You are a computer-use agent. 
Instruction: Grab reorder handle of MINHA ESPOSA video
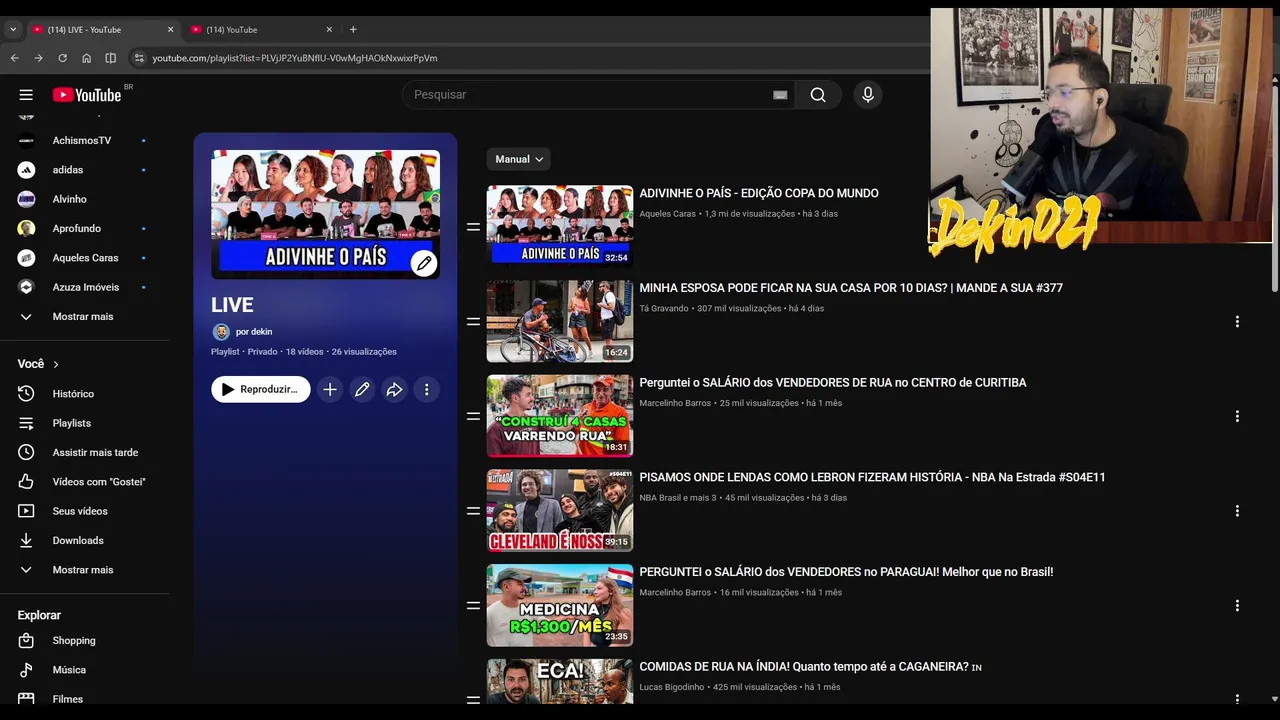point(473,322)
